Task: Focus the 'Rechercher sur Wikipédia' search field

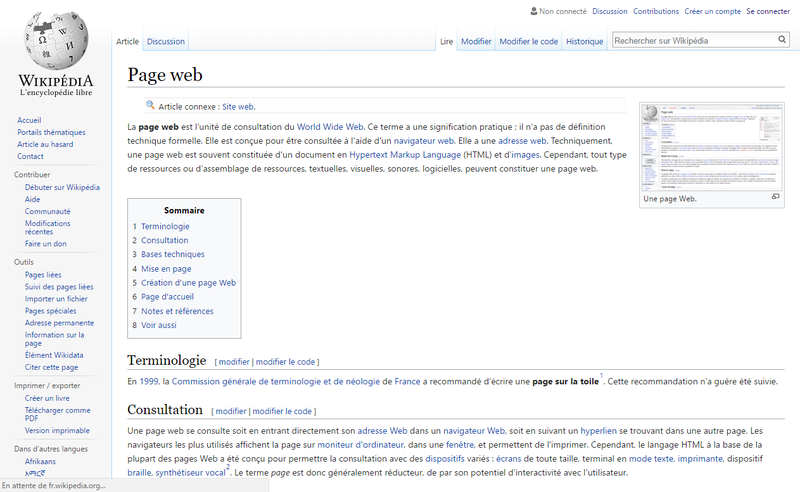Action: [x=694, y=40]
